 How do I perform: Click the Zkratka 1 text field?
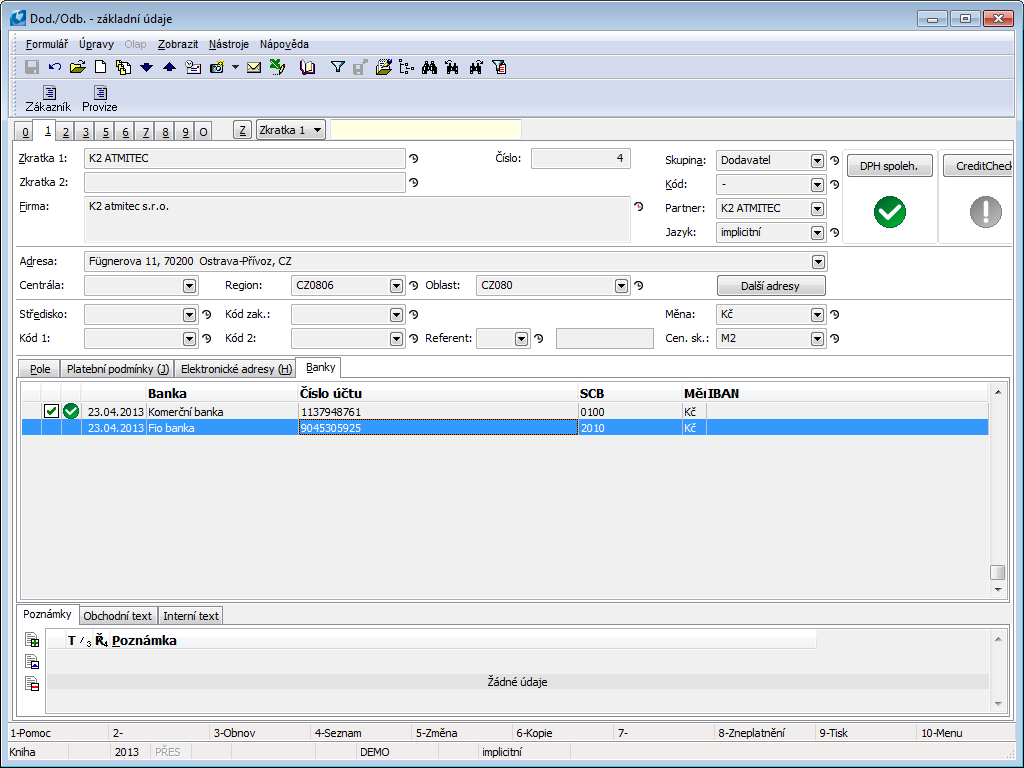pos(244,158)
